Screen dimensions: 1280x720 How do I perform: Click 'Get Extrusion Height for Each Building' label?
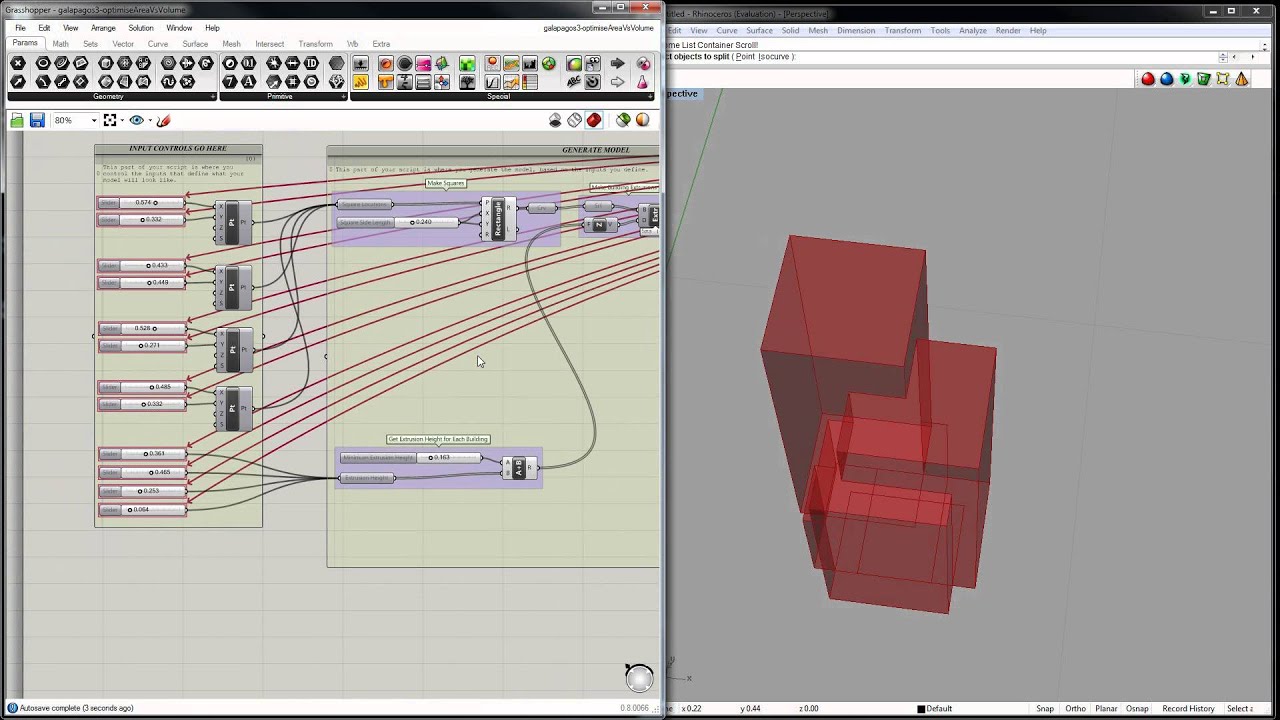(x=438, y=439)
